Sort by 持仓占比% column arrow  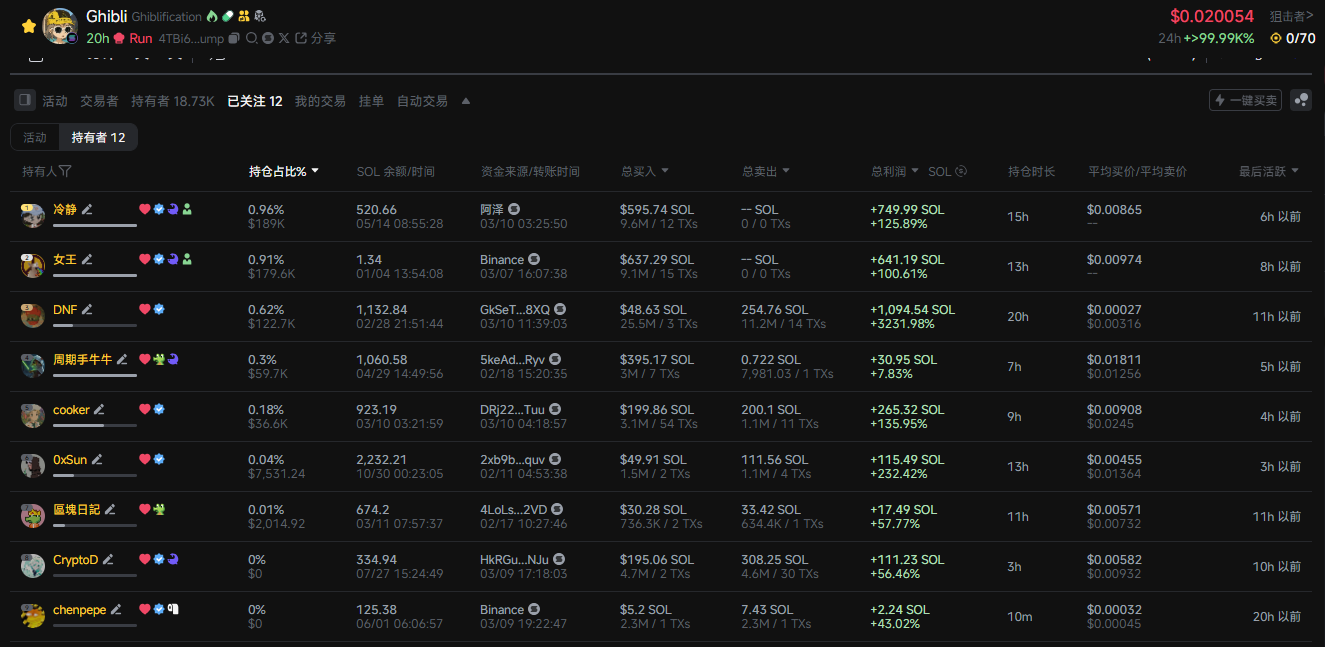pyautogui.click(x=316, y=171)
